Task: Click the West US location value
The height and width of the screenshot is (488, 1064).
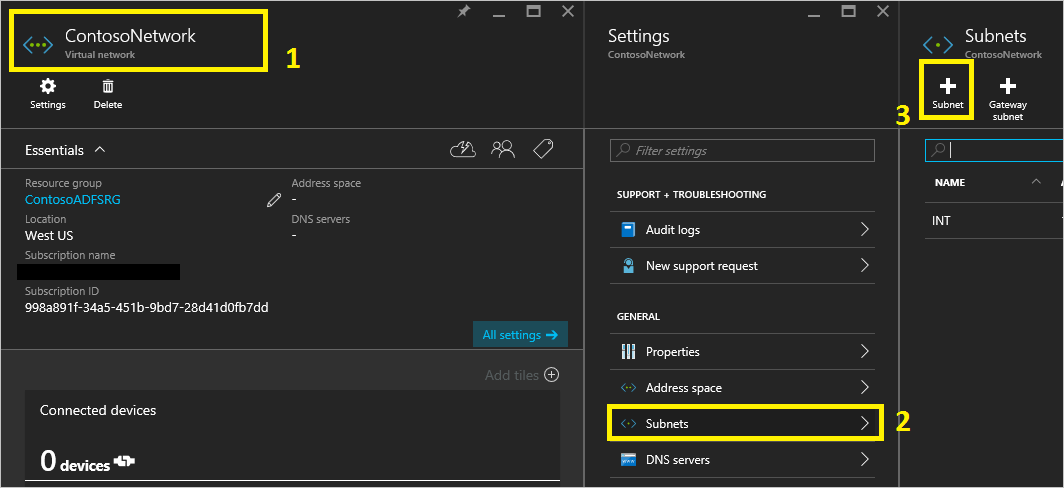Action: pyautogui.click(x=49, y=236)
